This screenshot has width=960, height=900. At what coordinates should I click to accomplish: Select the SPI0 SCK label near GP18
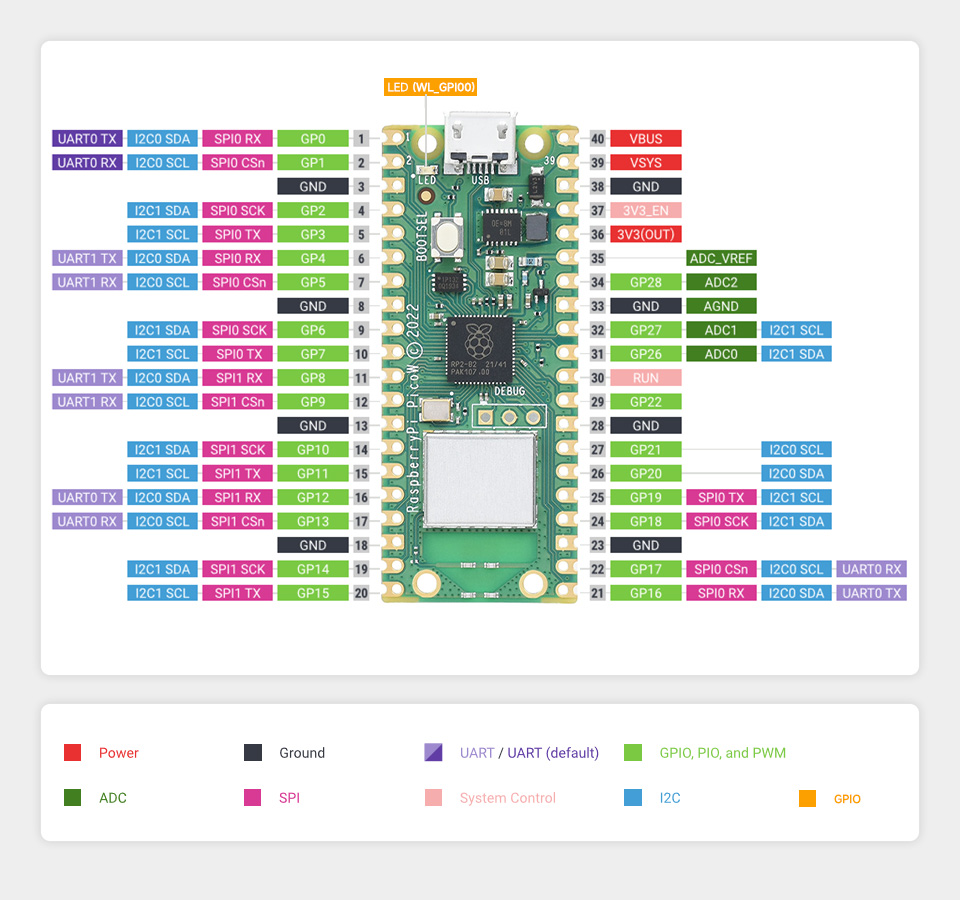tap(721, 521)
